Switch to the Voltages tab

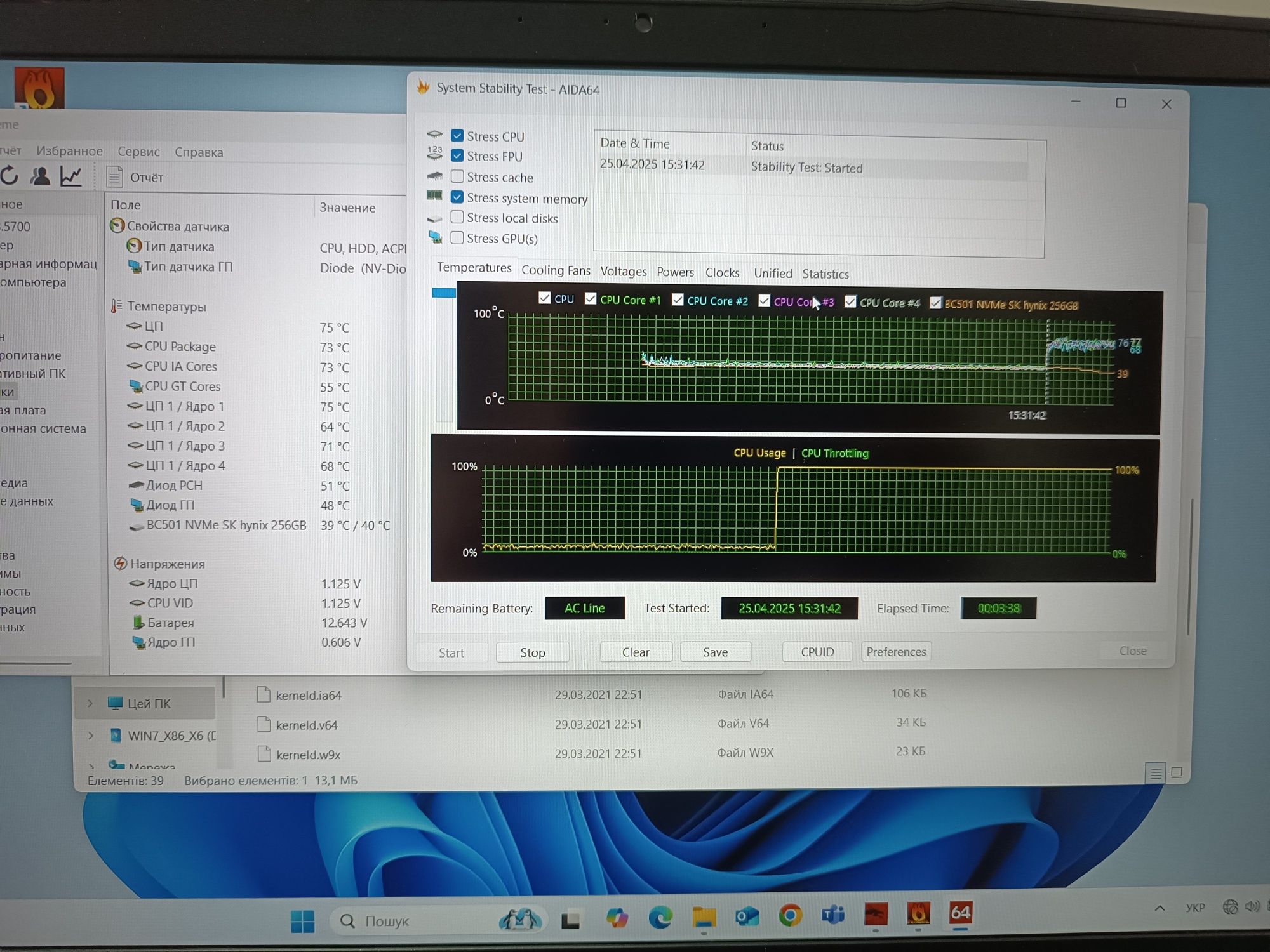[624, 272]
